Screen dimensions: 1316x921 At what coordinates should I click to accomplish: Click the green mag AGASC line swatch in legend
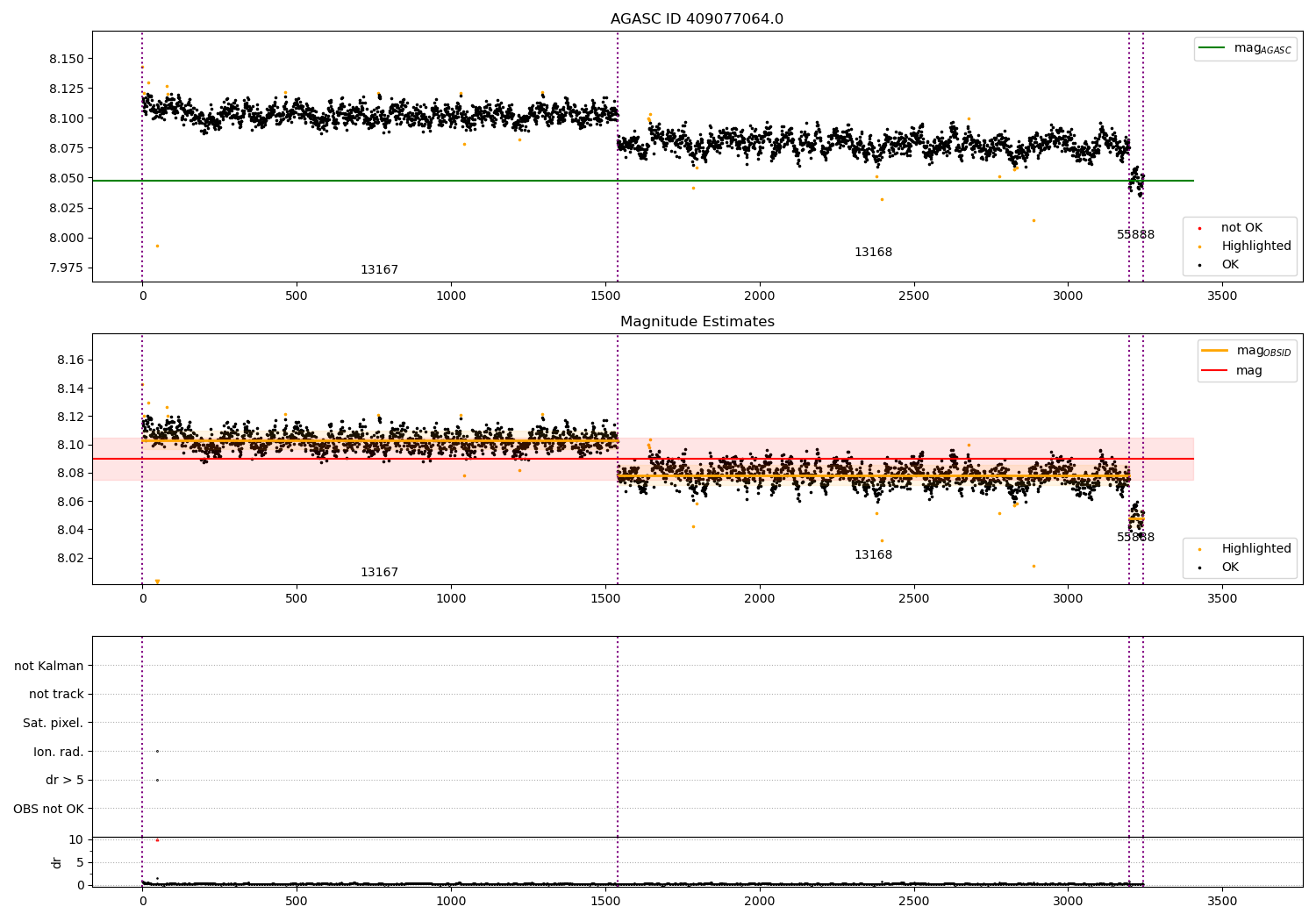[1212, 48]
